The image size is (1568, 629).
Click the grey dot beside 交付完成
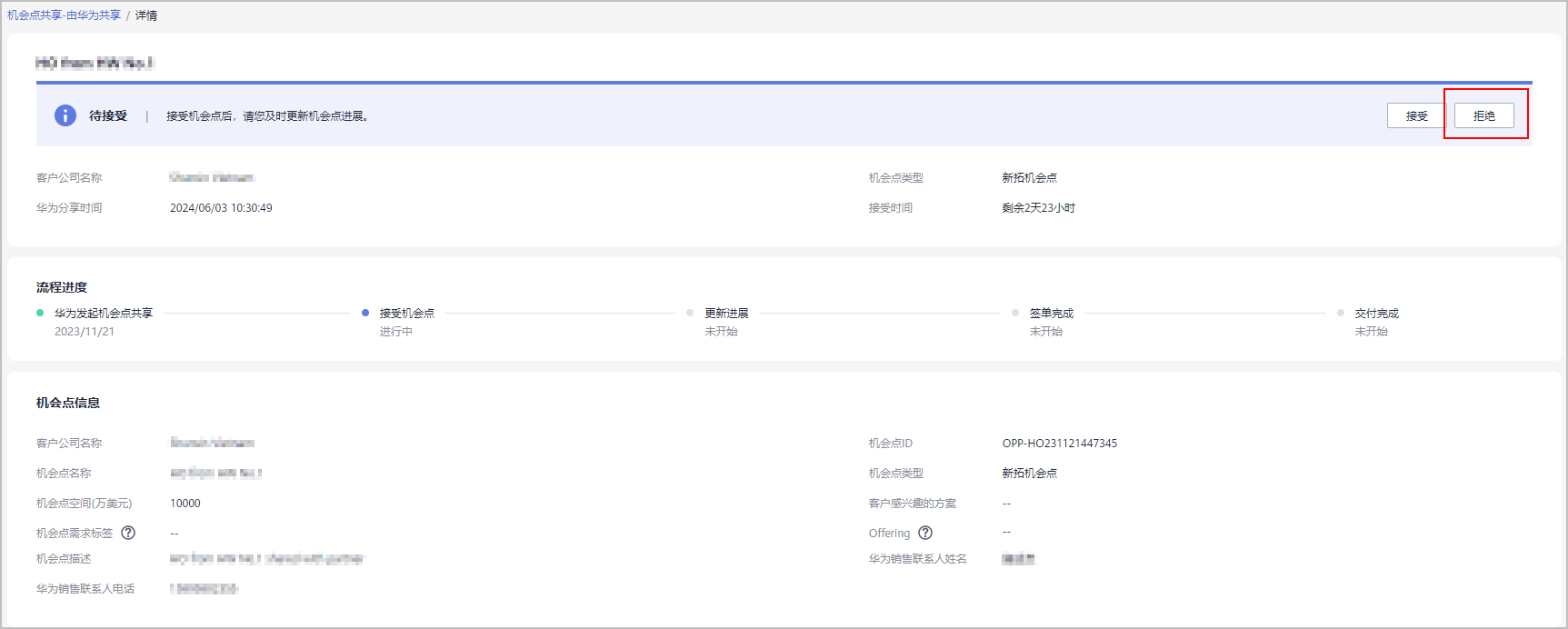[x=1341, y=313]
